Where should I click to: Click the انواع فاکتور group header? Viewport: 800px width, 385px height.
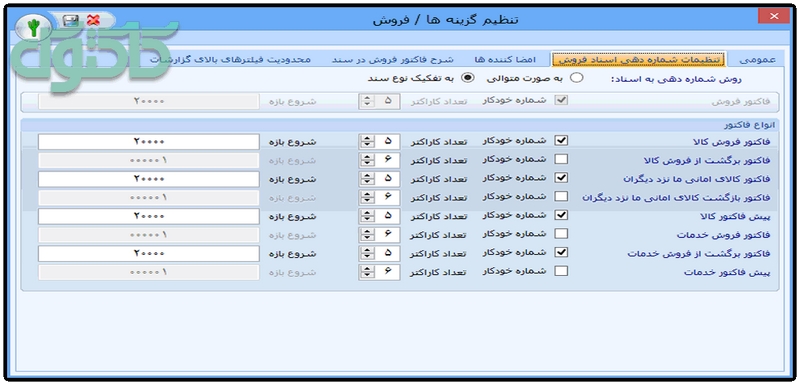(x=749, y=125)
